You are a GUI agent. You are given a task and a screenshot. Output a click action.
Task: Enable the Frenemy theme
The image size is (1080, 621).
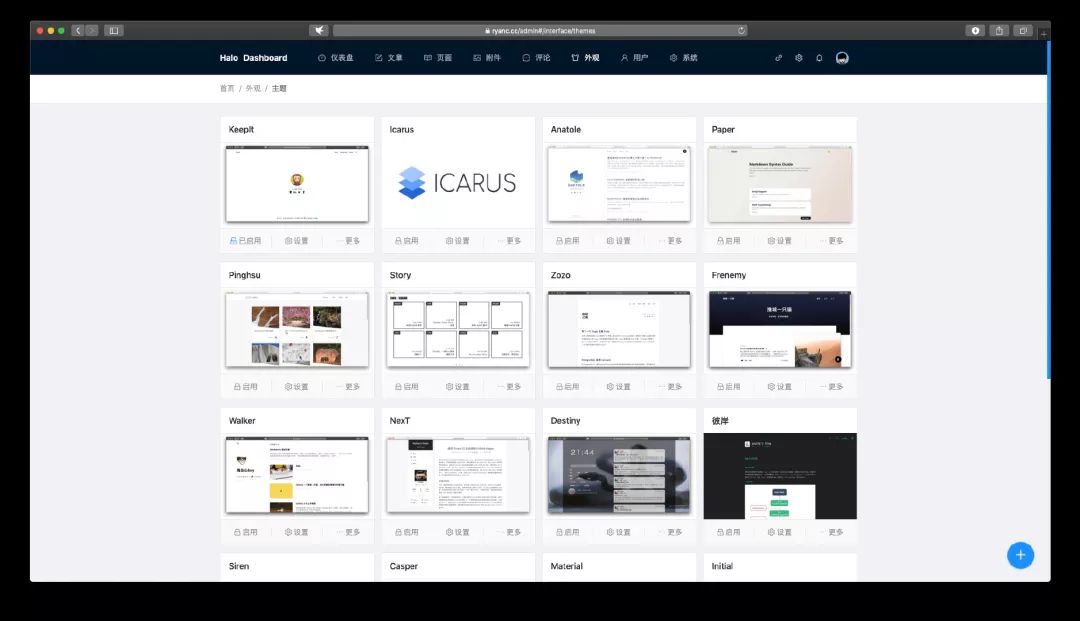point(729,387)
